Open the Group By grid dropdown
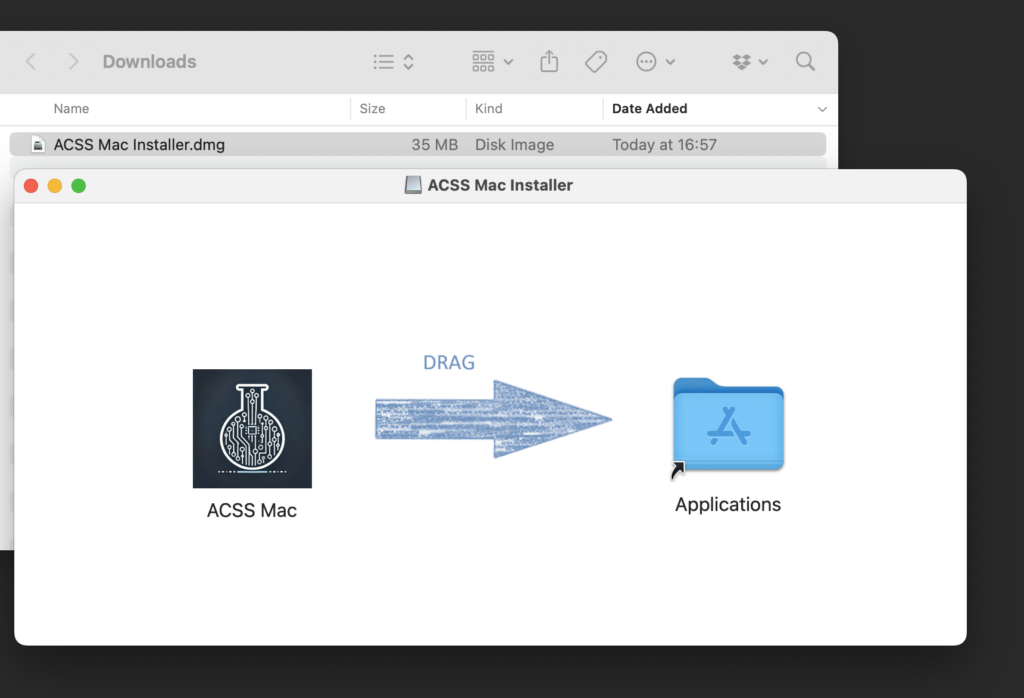The height and width of the screenshot is (698, 1024). (492, 61)
